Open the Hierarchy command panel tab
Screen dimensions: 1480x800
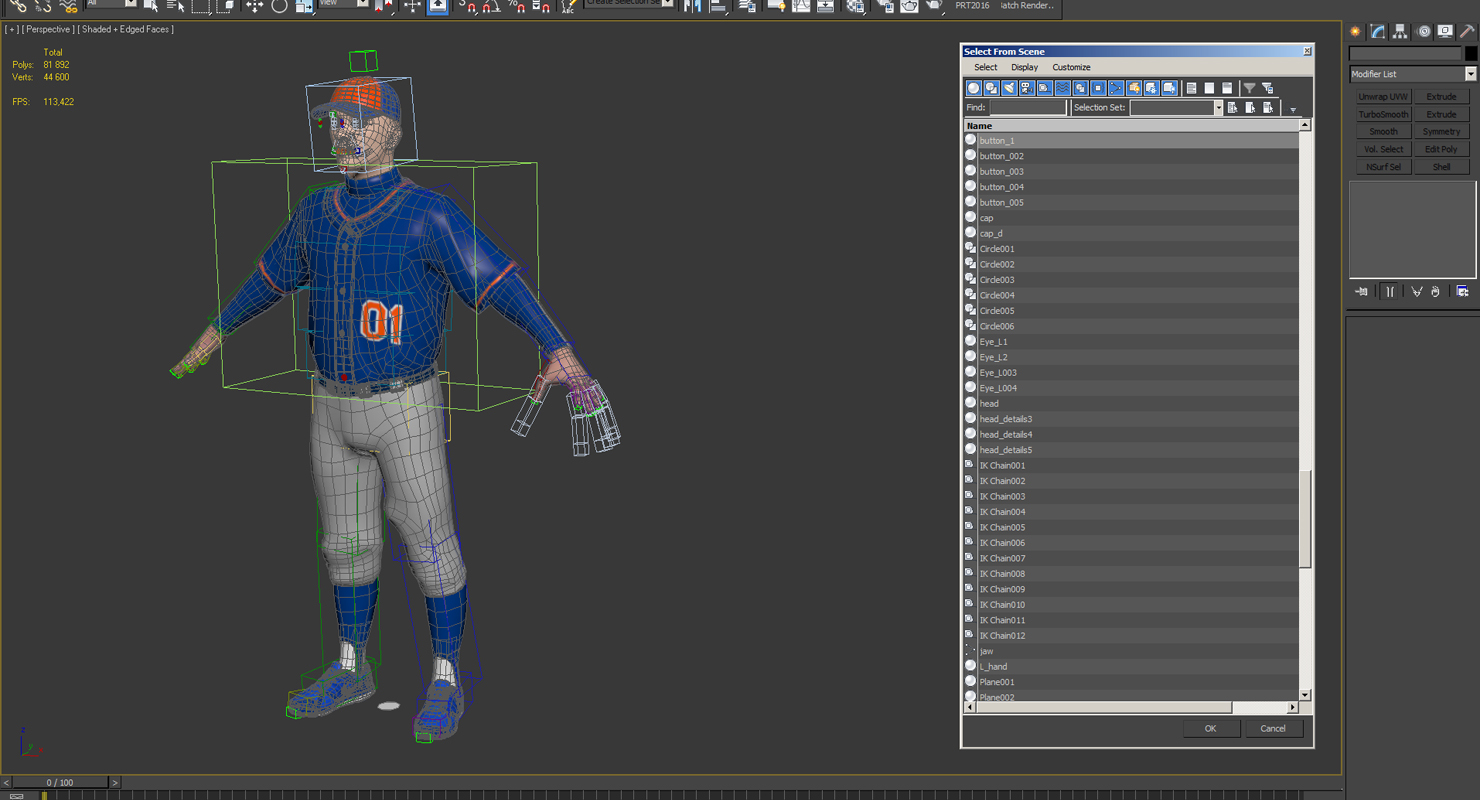1400,32
